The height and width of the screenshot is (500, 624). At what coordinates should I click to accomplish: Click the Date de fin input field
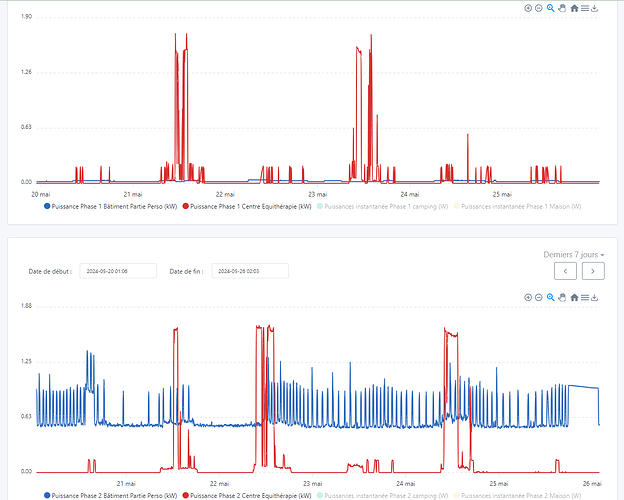(x=250, y=271)
